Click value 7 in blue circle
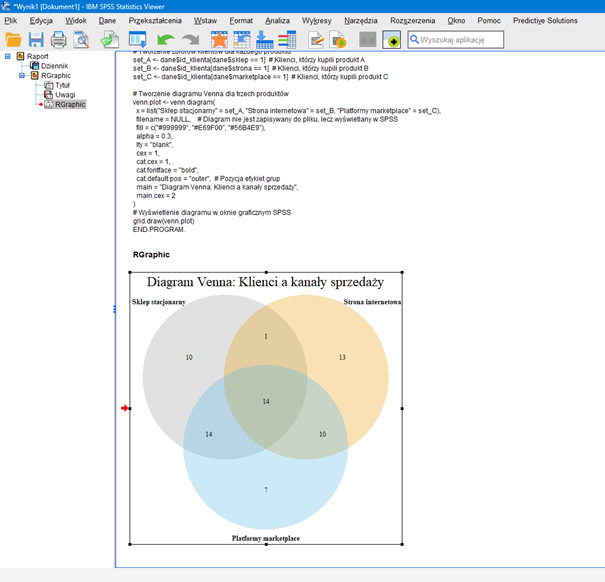Viewport: 605px width, 582px height. point(266,490)
